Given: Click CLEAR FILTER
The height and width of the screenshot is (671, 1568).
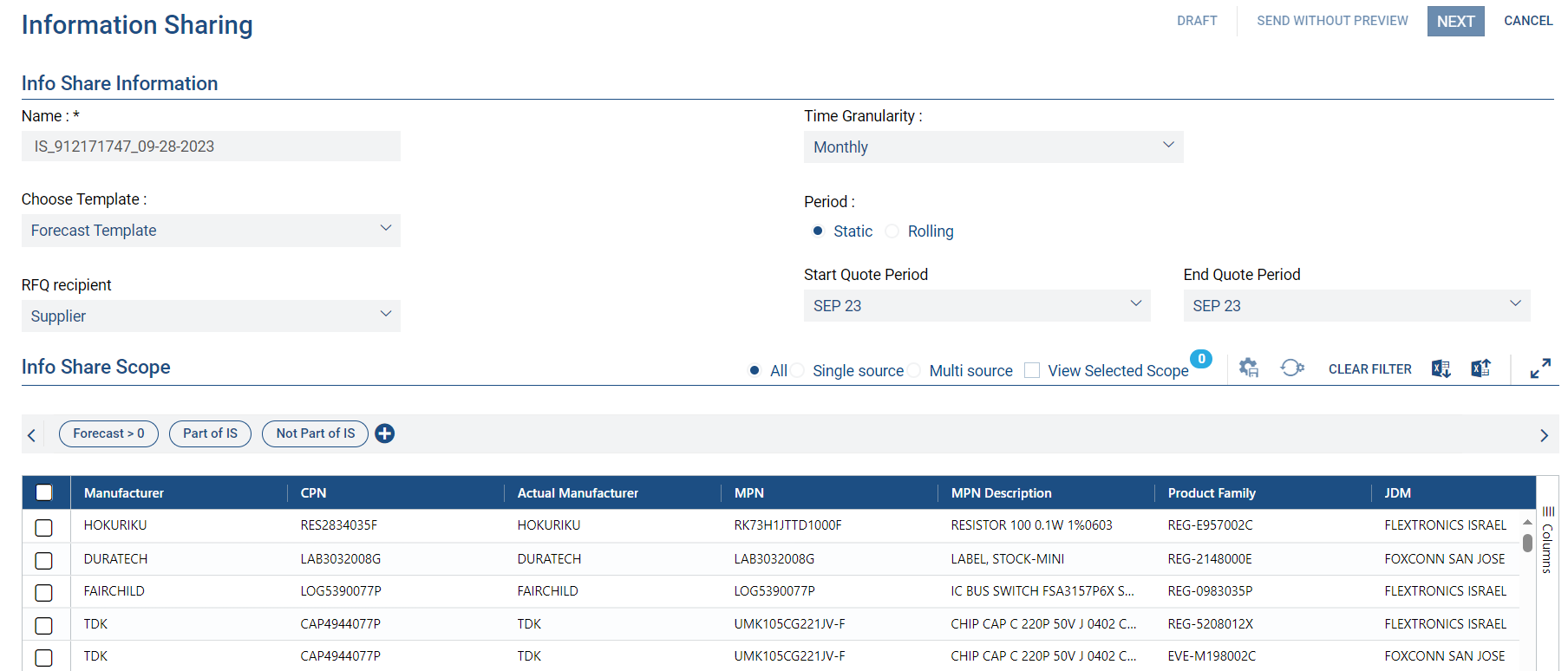Looking at the screenshot, I should pos(1369,369).
